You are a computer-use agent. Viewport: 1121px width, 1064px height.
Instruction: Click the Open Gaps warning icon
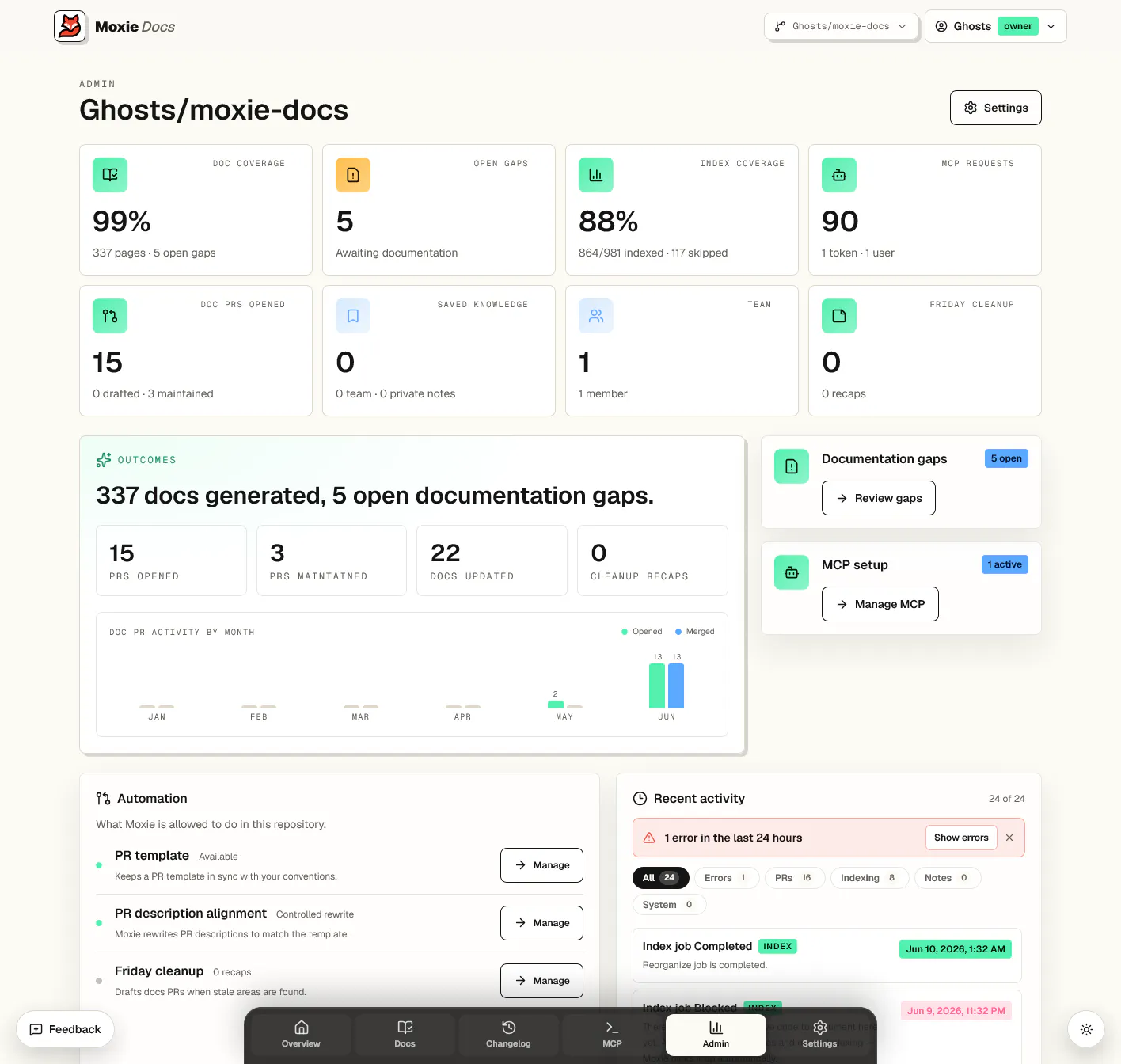point(353,175)
